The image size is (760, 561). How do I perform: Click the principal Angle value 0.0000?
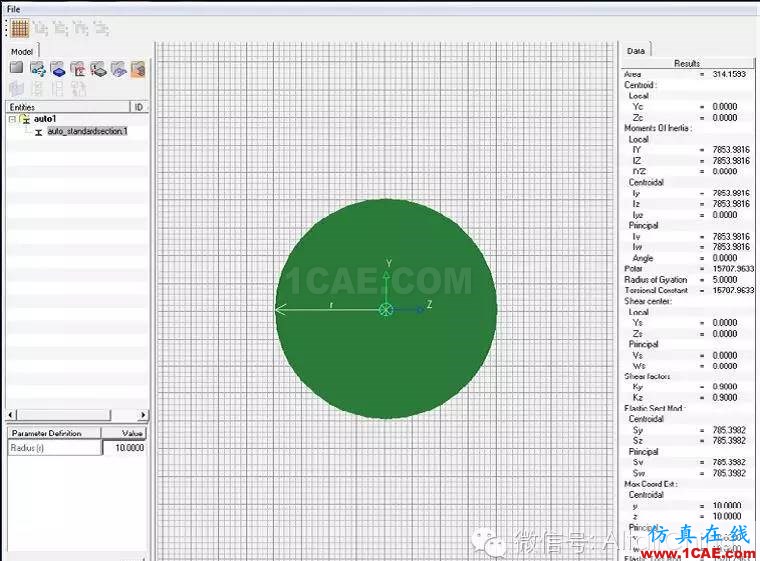725,257
